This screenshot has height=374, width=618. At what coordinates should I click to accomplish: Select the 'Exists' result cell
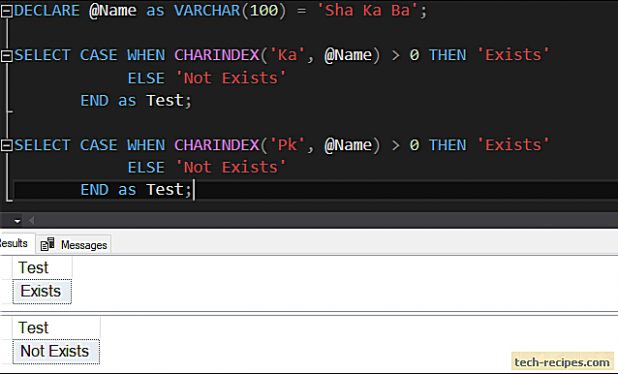[42, 292]
